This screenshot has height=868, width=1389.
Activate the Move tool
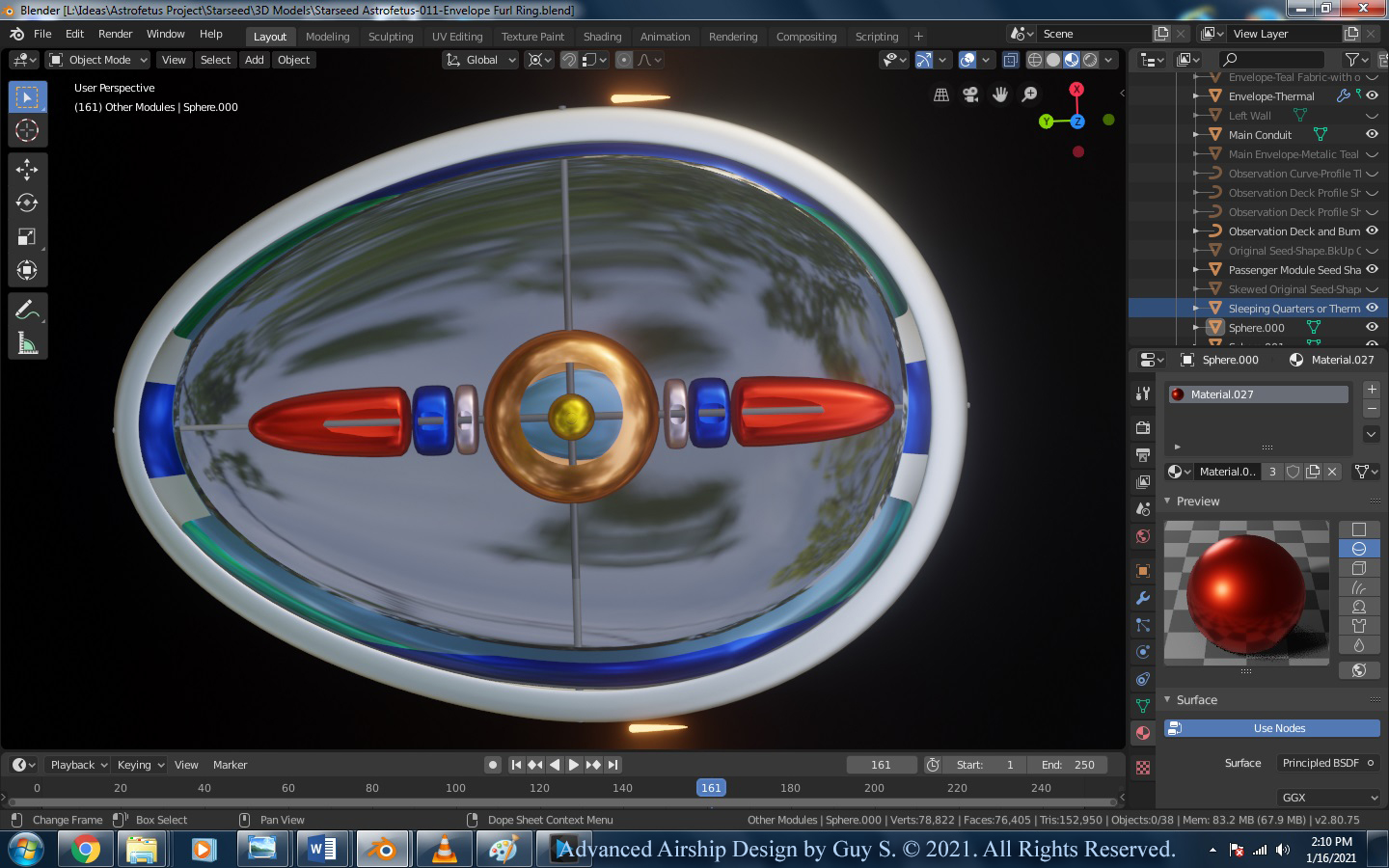pos(27,169)
